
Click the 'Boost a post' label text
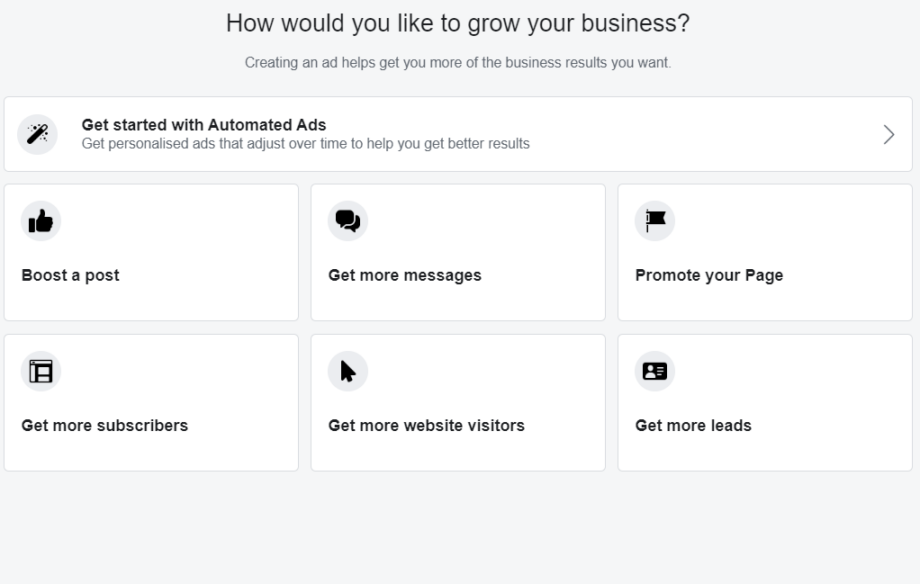click(70, 275)
